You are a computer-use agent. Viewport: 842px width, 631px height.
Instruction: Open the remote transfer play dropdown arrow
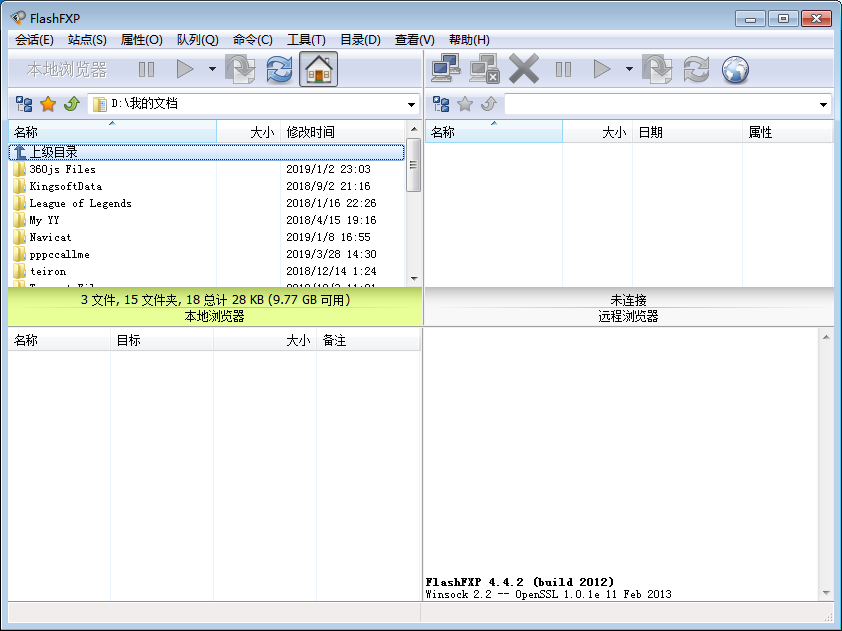pyautogui.click(x=629, y=69)
